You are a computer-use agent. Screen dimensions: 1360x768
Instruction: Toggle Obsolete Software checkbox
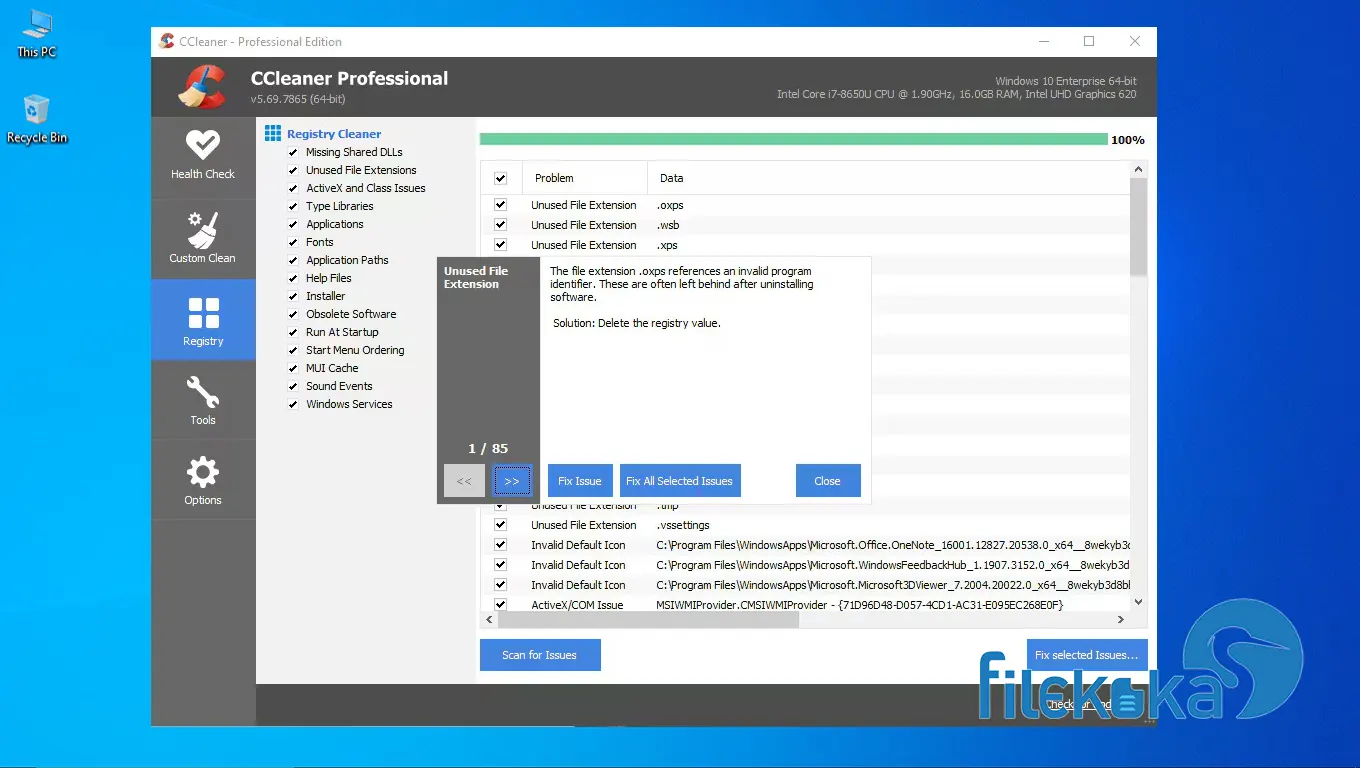[x=293, y=314]
